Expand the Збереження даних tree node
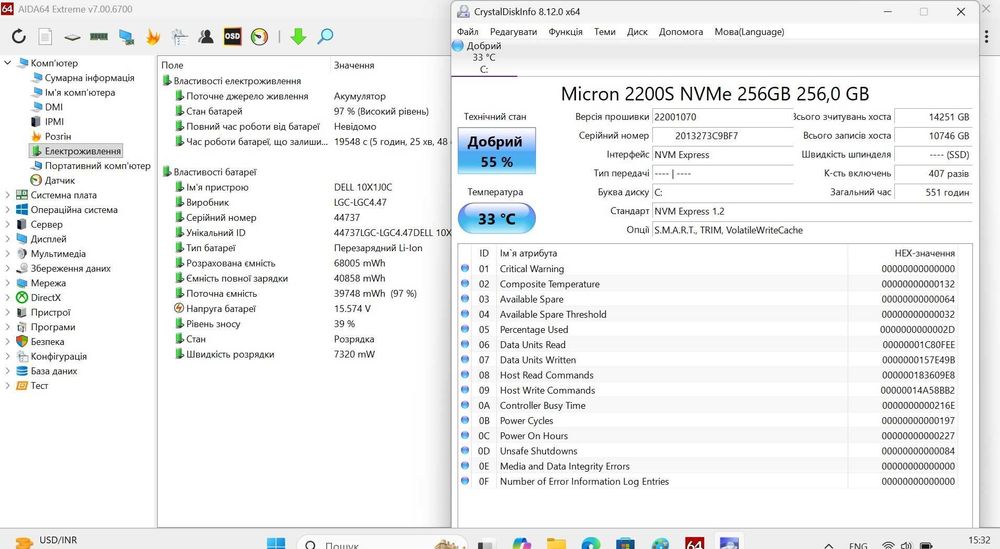The image size is (1000, 549). point(8,268)
